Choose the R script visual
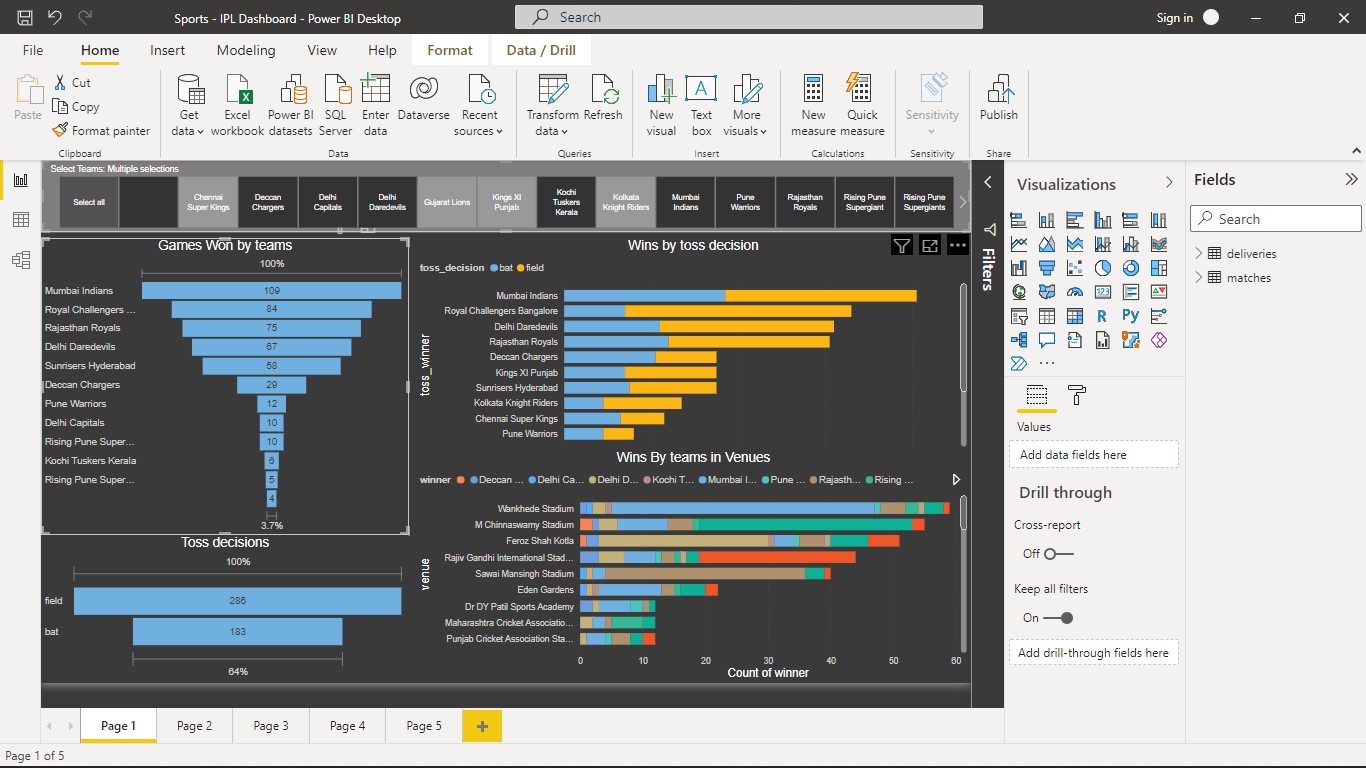This screenshot has height=768, width=1366. (x=1102, y=316)
